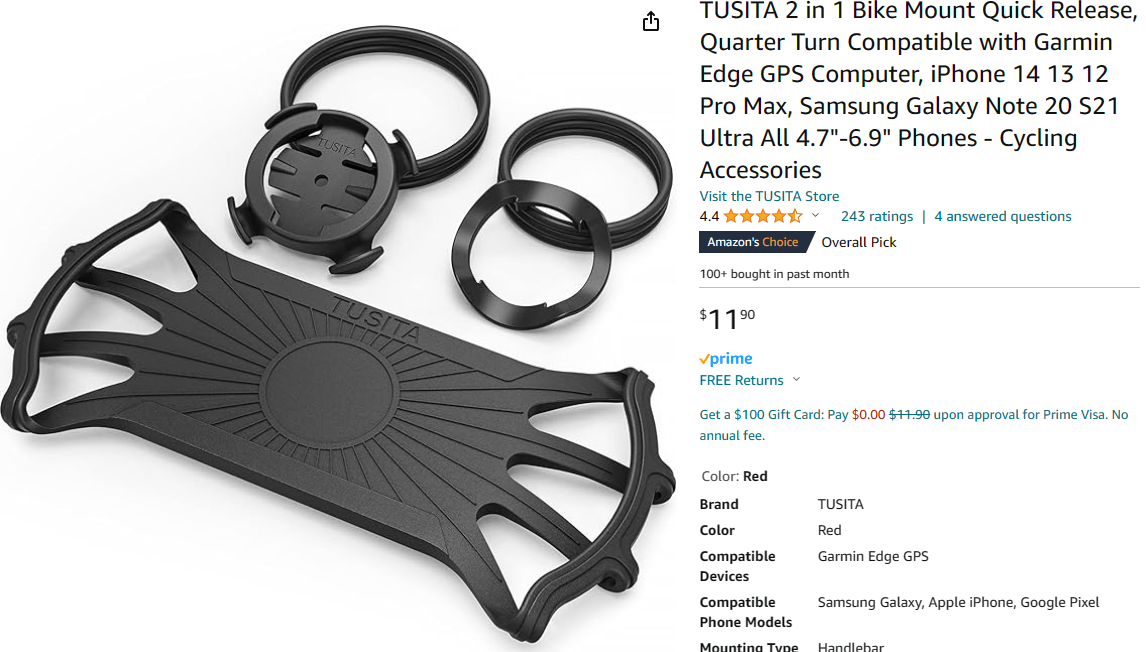This screenshot has height=652, width=1146.
Task: Click the Compatible Phone Models value
Action: (x=958, y=602)
